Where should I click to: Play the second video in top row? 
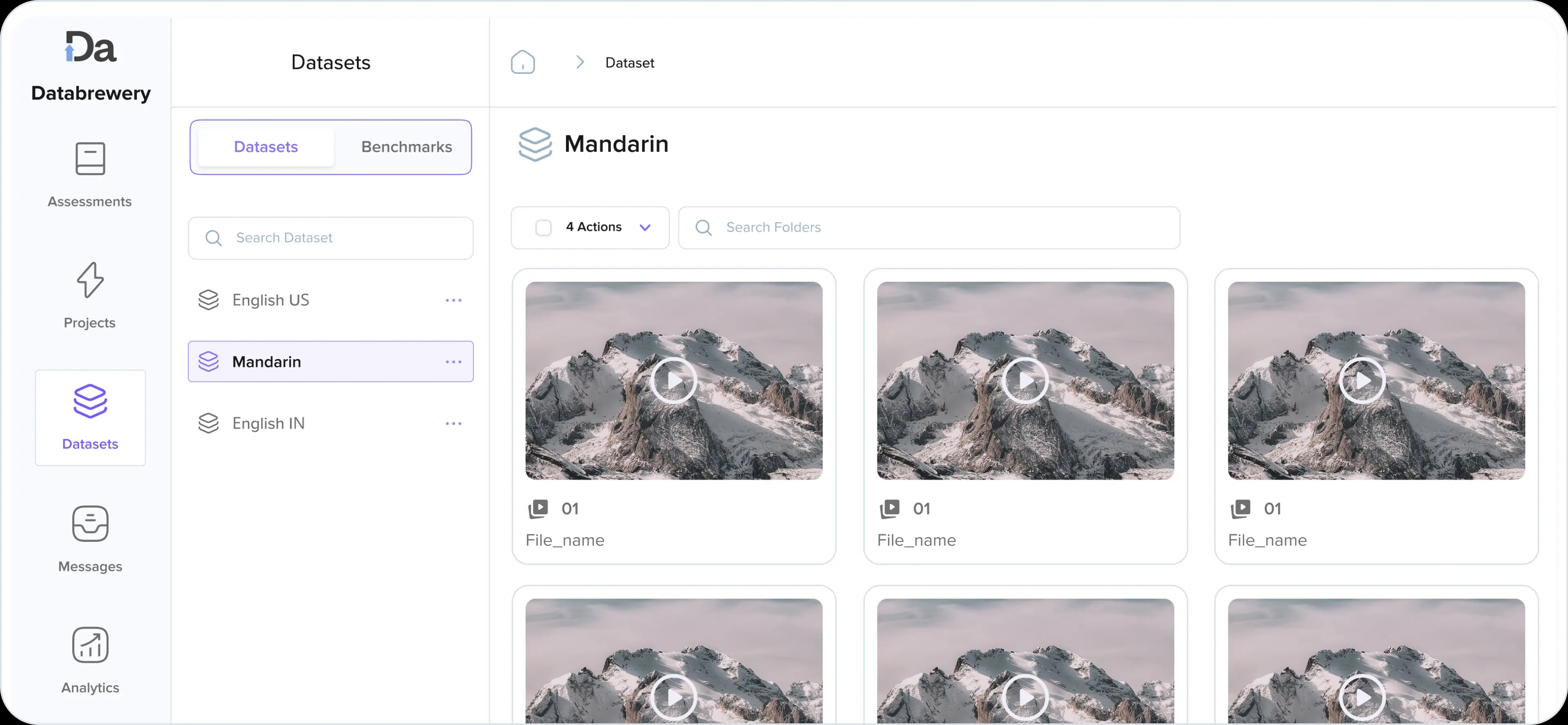click(1025, 380)
